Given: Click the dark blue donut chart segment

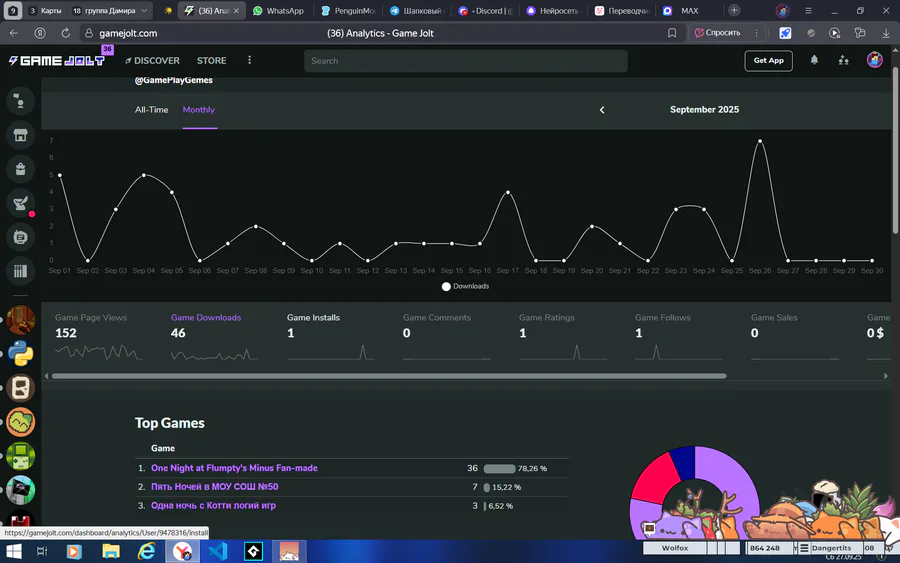Looking at the screenshot, I should pyautogui.click(x=683, y=462).
